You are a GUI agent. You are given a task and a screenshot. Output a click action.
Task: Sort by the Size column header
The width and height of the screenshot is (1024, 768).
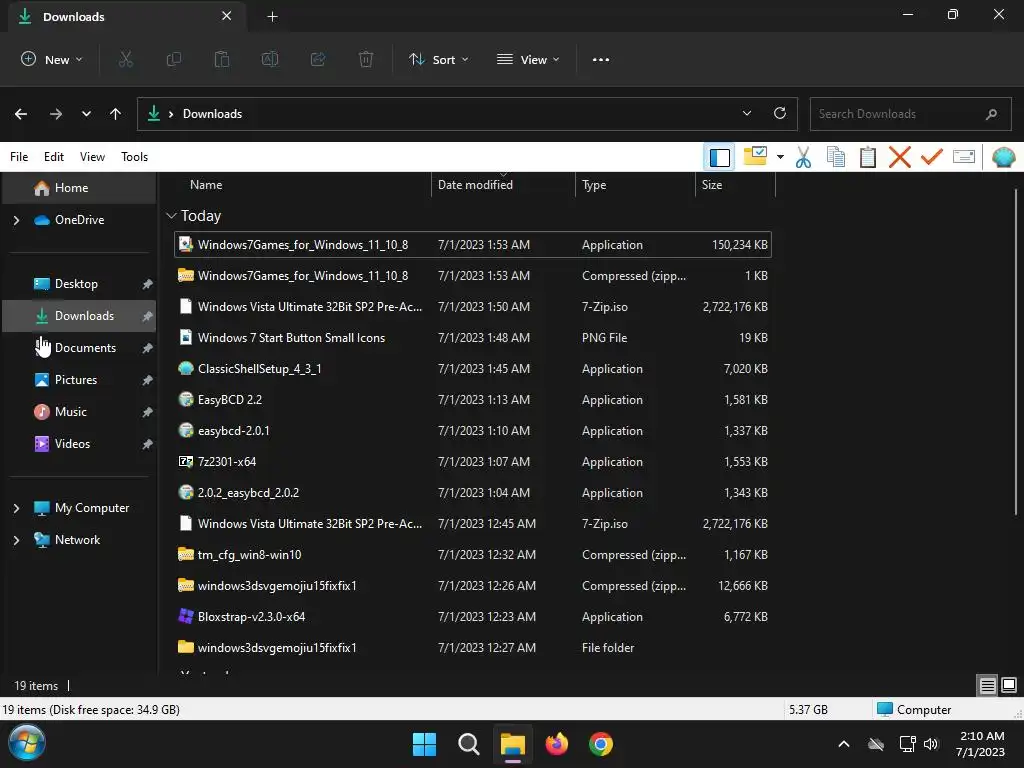click(x=735, y=185)
